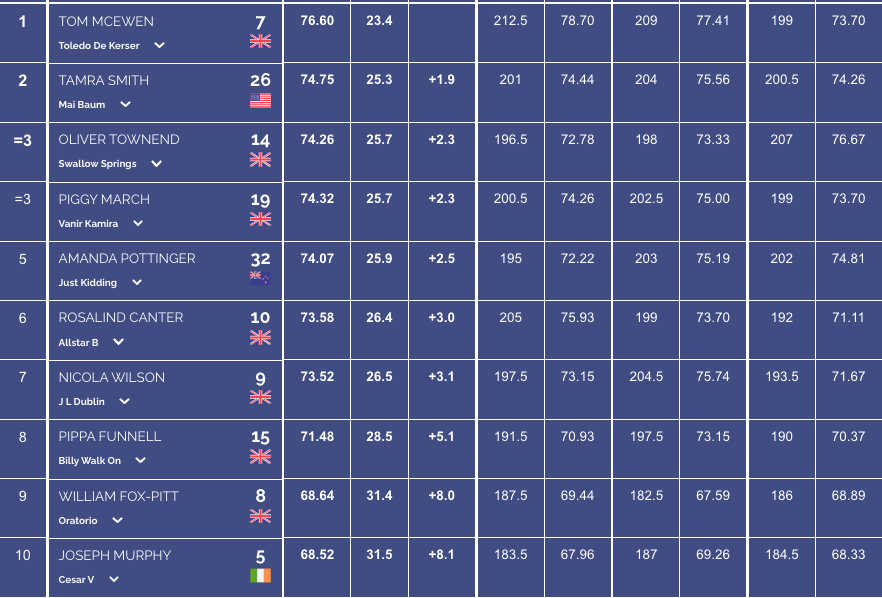
Task: Expand Vanir Kamira details chevron
Action: [138, 223]
